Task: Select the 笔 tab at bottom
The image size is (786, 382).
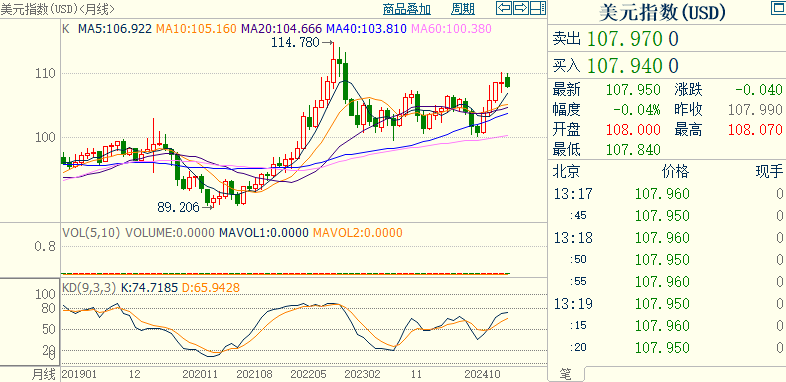Action: (x=565, y=373)
